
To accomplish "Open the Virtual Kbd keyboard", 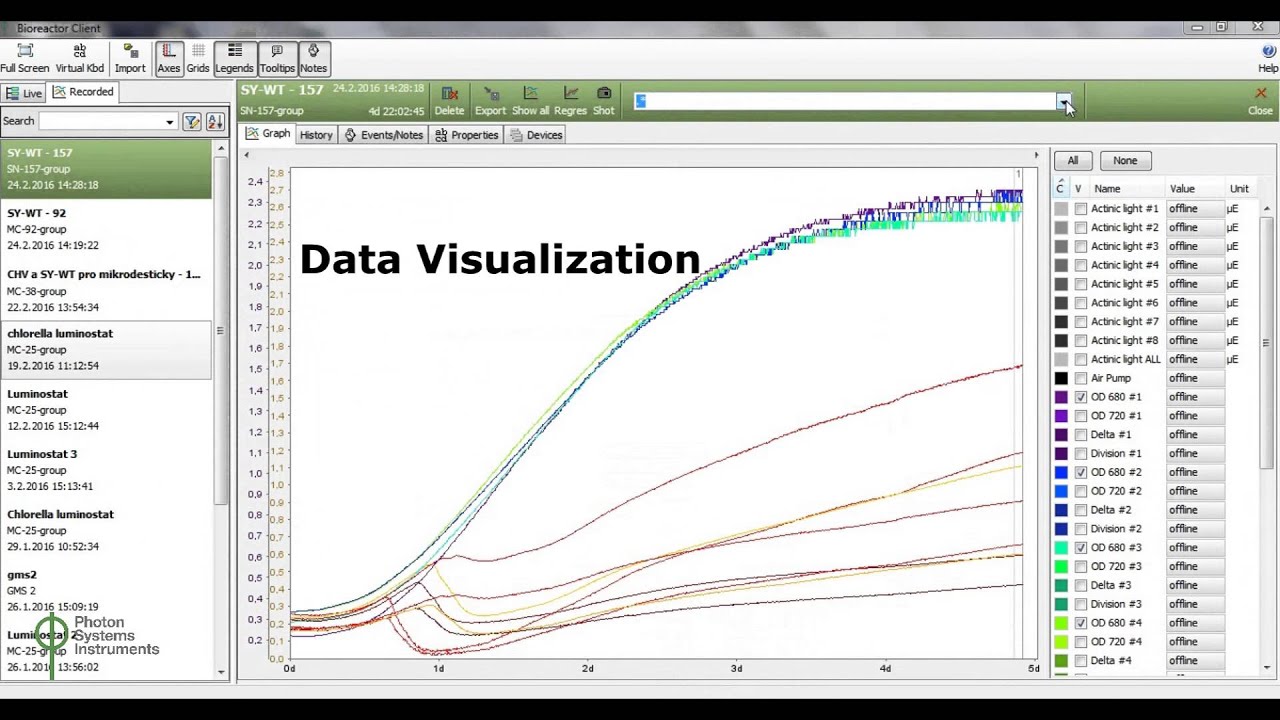I will coord(80,58).
